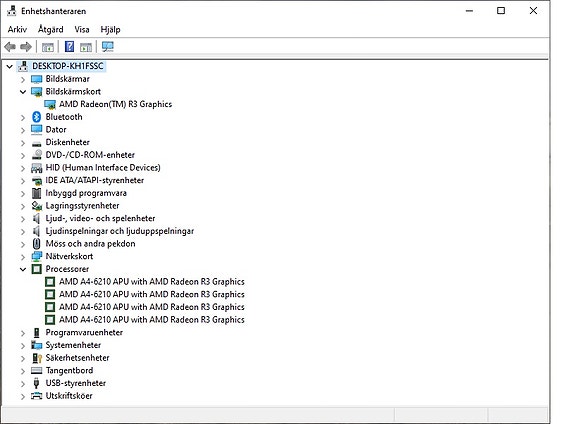Select the Inbyggd programvara firmware icon
Viewport: 575px width, 424px height.
[x=36, y=193]
